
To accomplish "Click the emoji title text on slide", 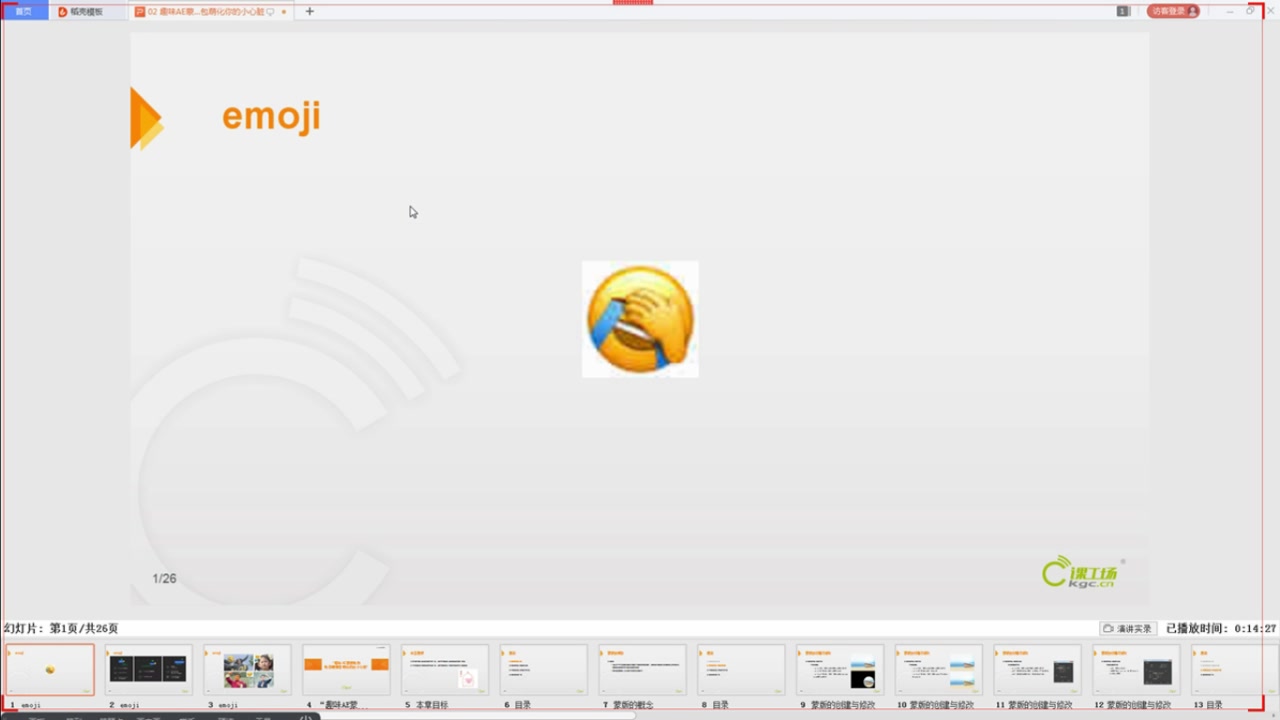I will 271,116.
